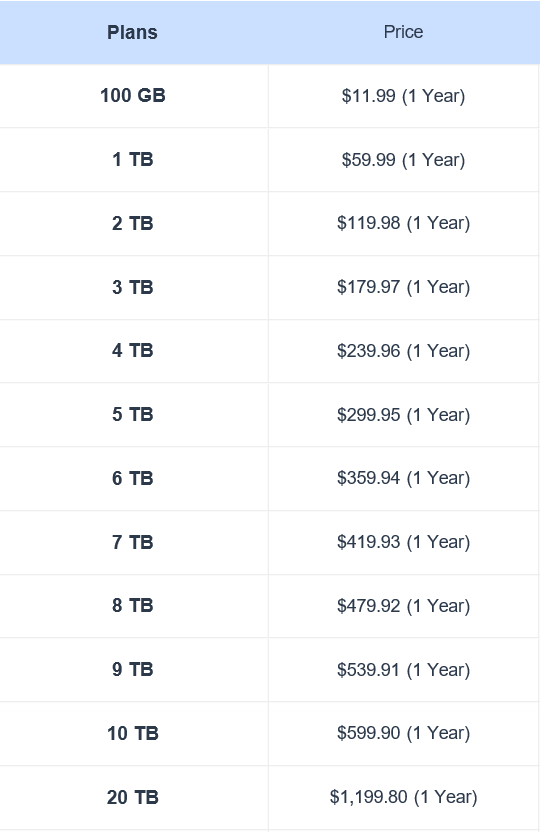Viewport: 540px width, 832px height.
Task: Select the 3 TB plan cell
Action: tap(133, 287)
